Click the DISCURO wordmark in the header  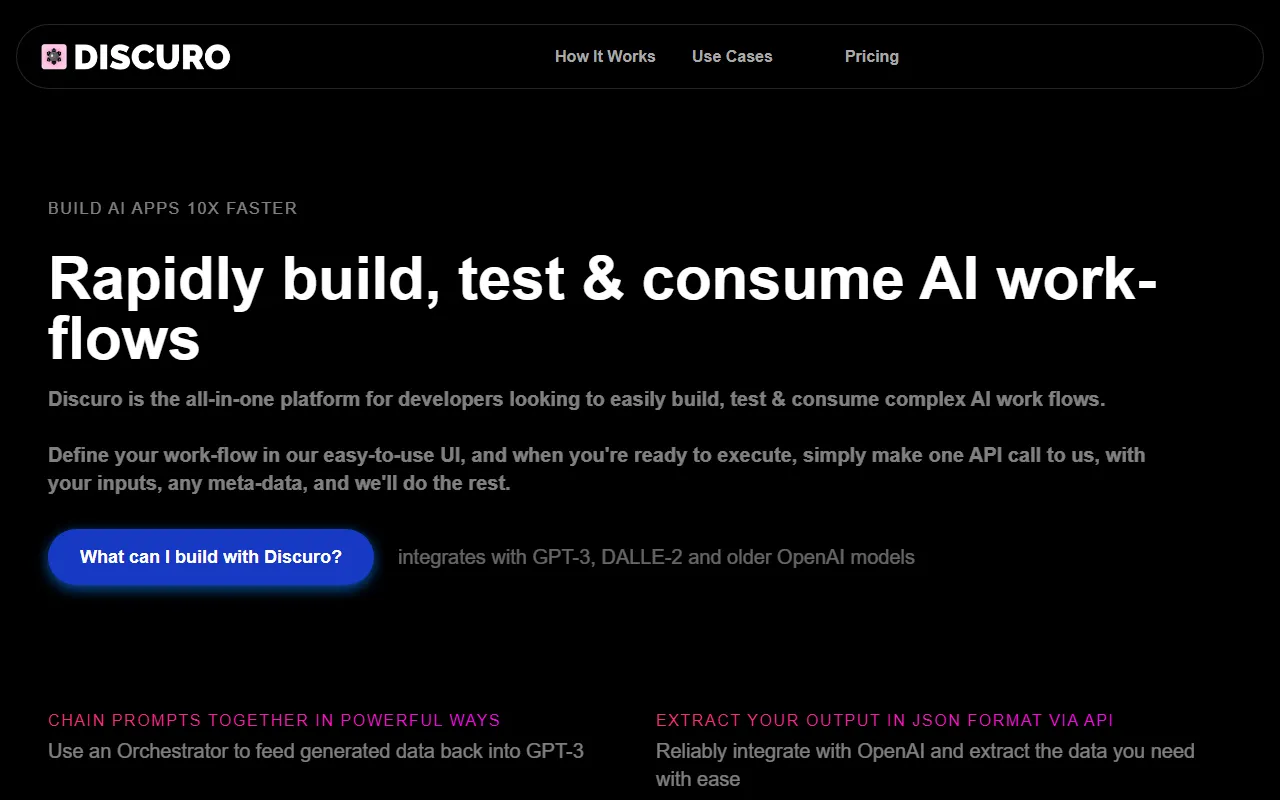(151, 57)
